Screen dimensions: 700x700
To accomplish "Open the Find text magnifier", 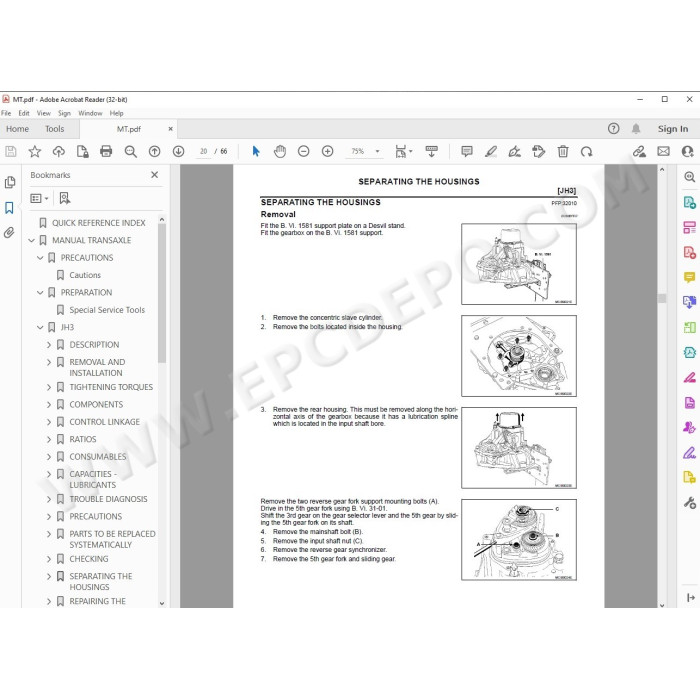I will 130,151.
